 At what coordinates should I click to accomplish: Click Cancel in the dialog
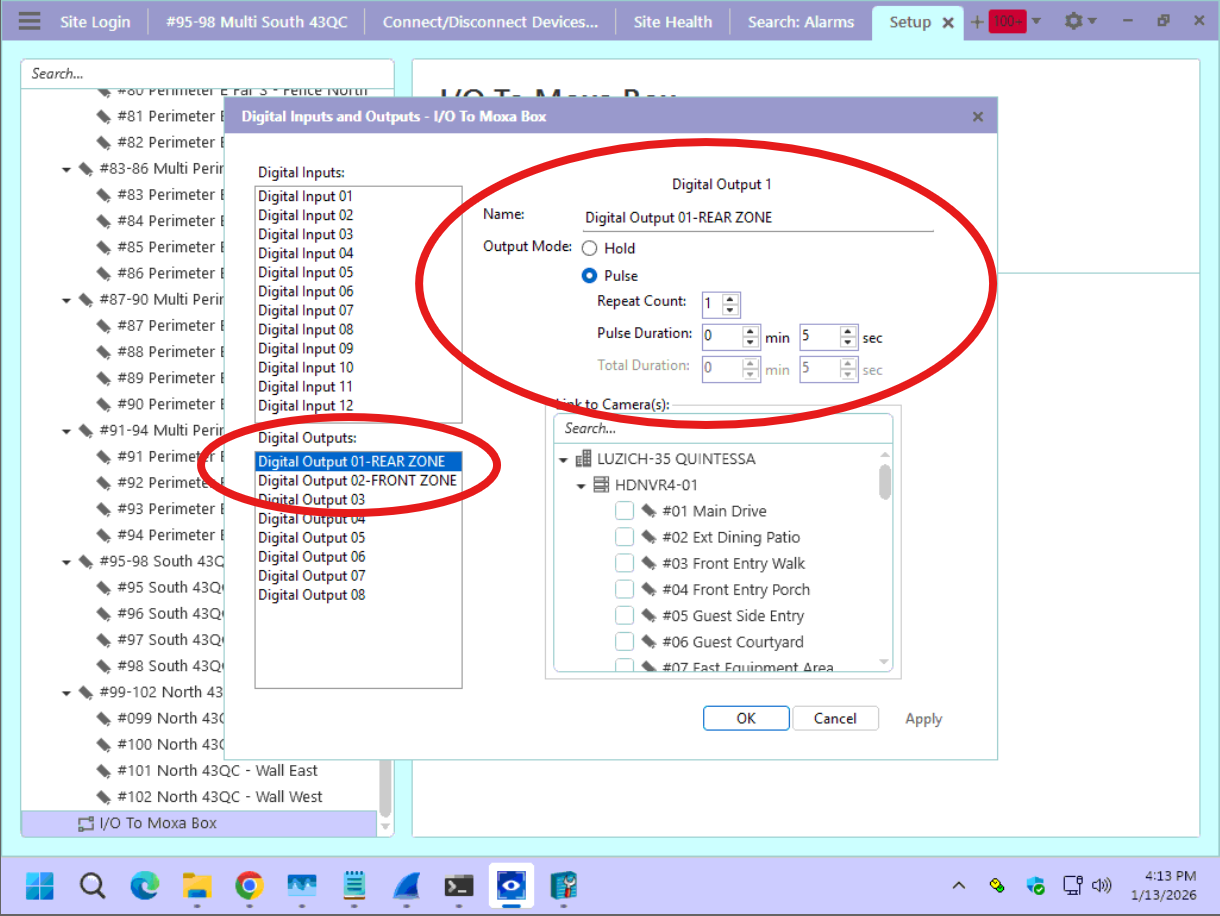click(835, 718)
